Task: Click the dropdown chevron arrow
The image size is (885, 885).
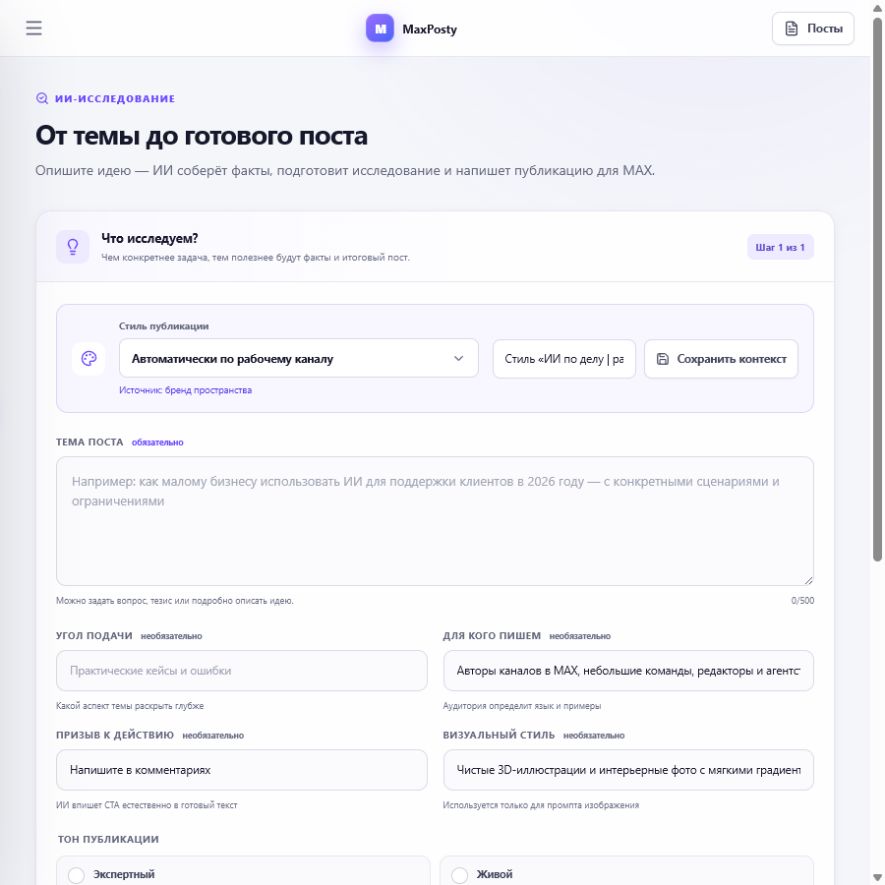Action: coord(458,358)
